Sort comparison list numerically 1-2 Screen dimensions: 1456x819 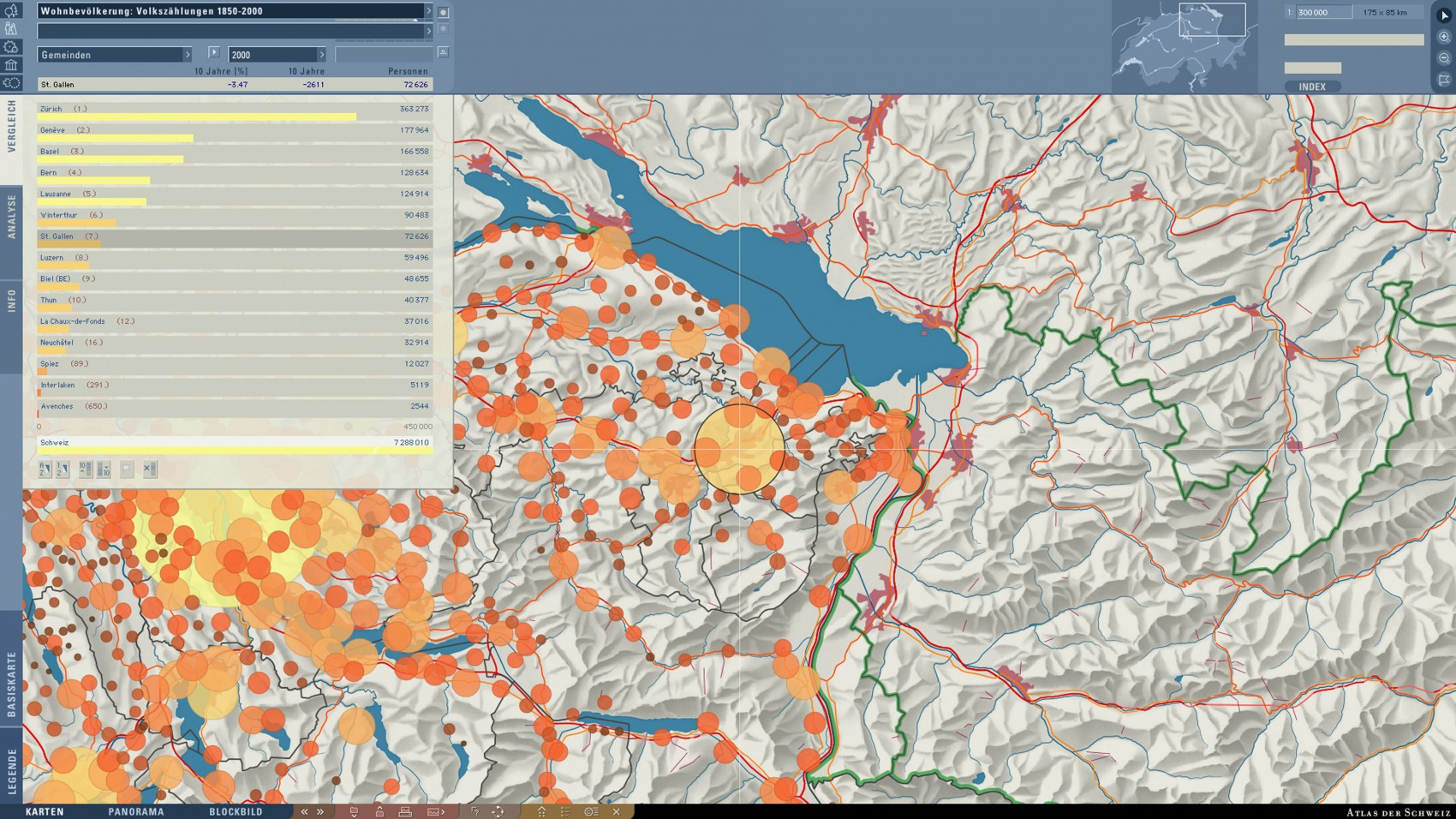point(63,469)
